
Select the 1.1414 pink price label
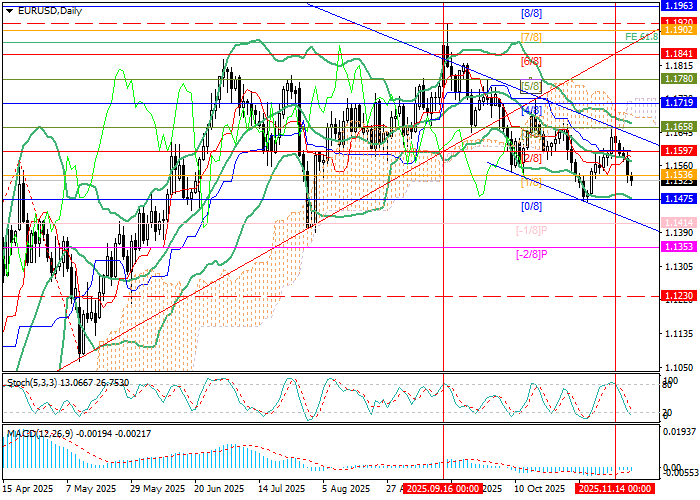click(678, 222)
